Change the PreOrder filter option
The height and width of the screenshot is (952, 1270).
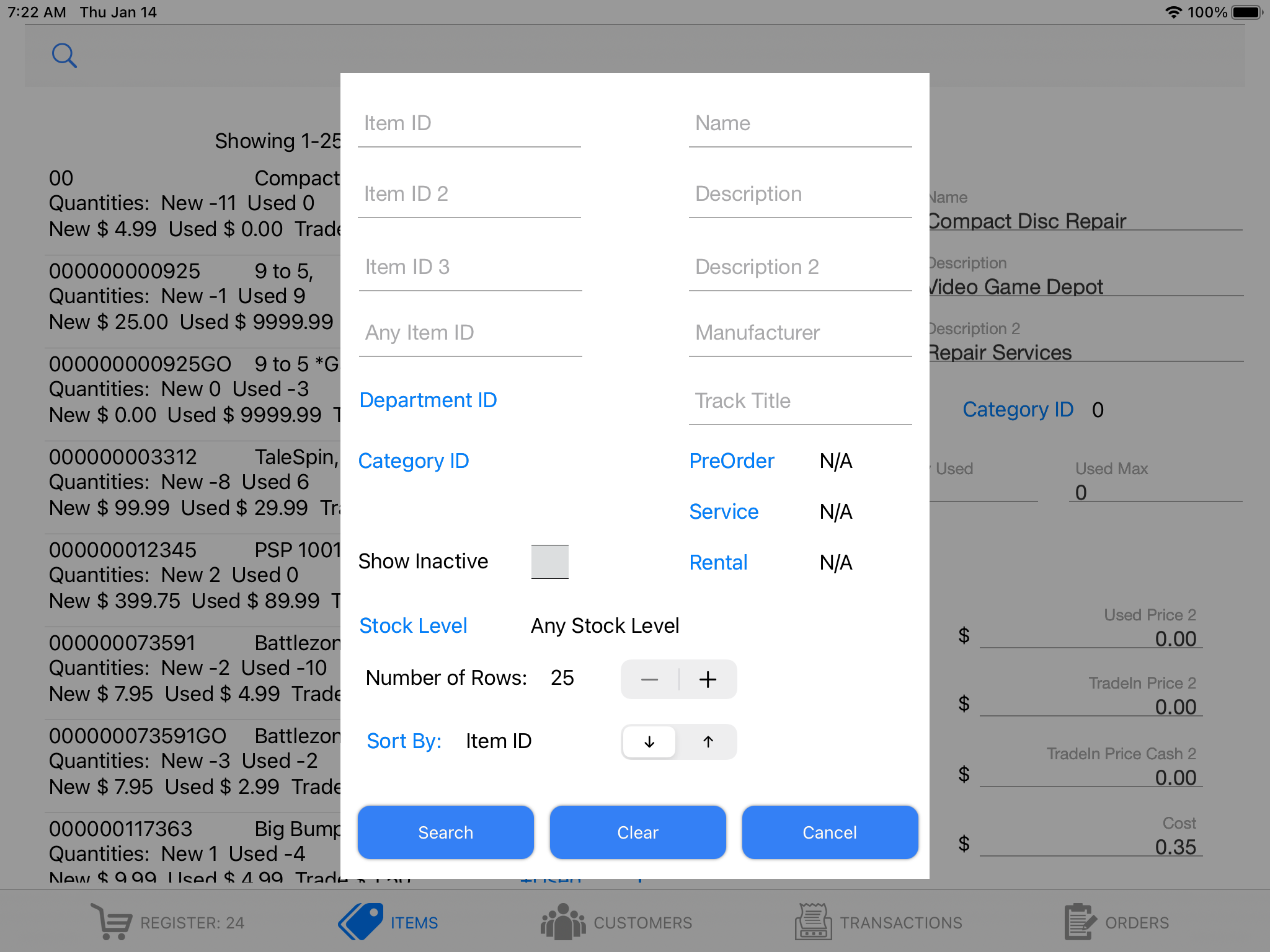click(732, 461)
